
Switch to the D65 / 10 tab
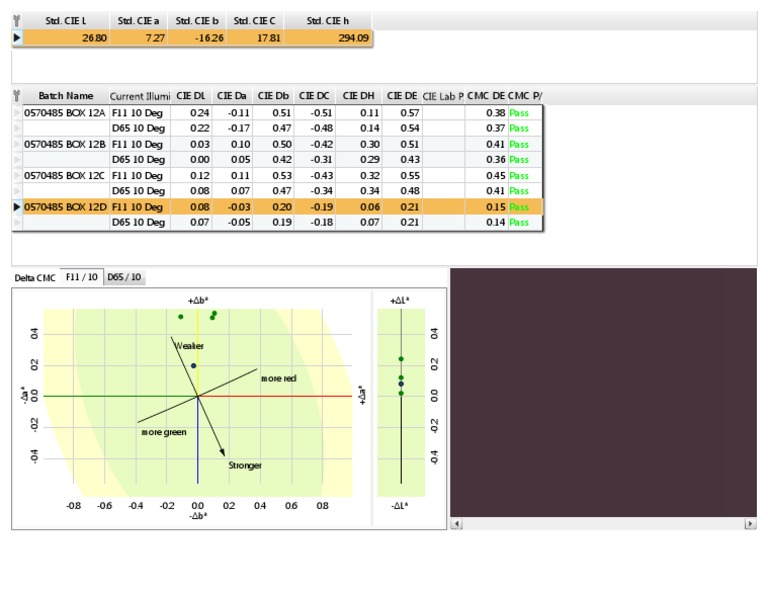pos(125,277)
